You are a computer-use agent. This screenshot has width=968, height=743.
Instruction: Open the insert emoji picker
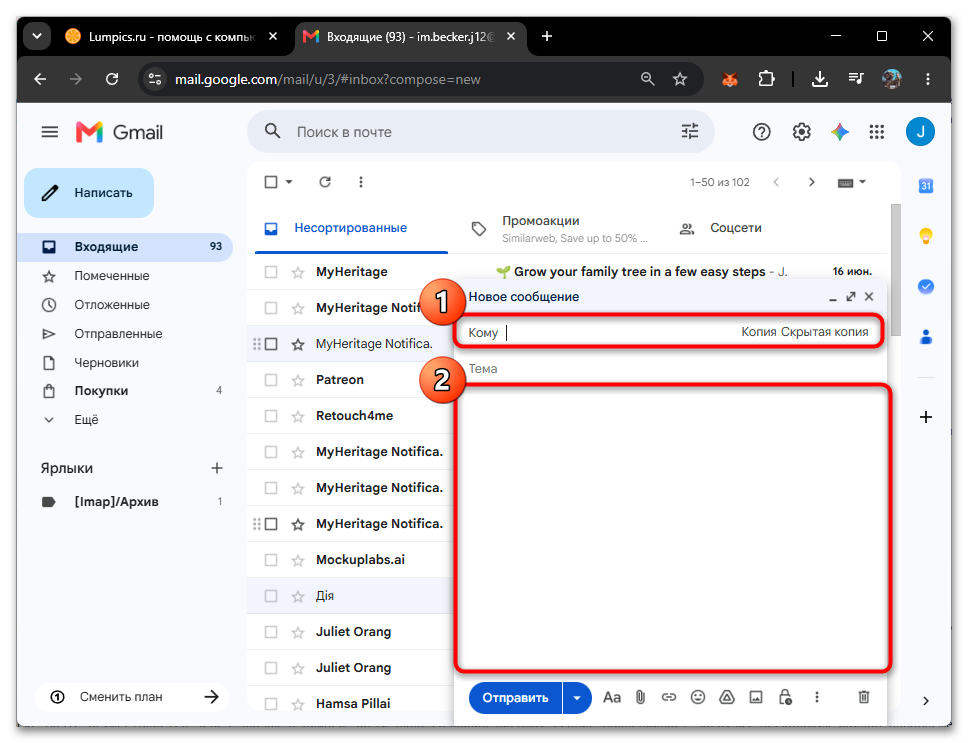point(698,697)
